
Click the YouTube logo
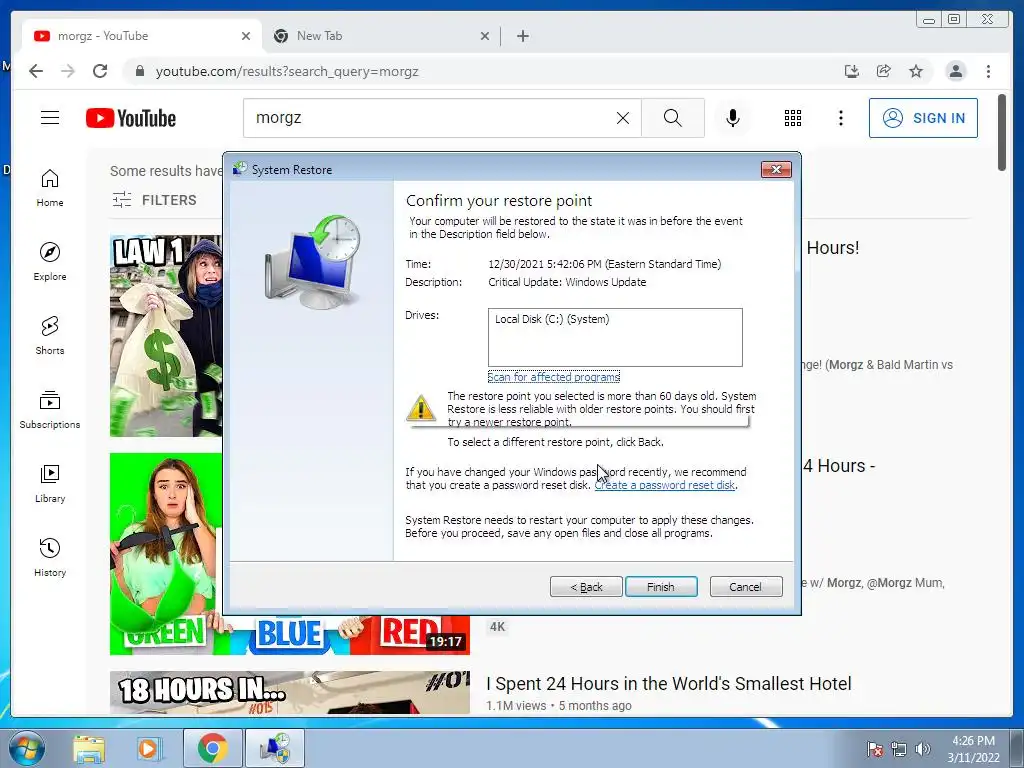click(x=131, y=118)
